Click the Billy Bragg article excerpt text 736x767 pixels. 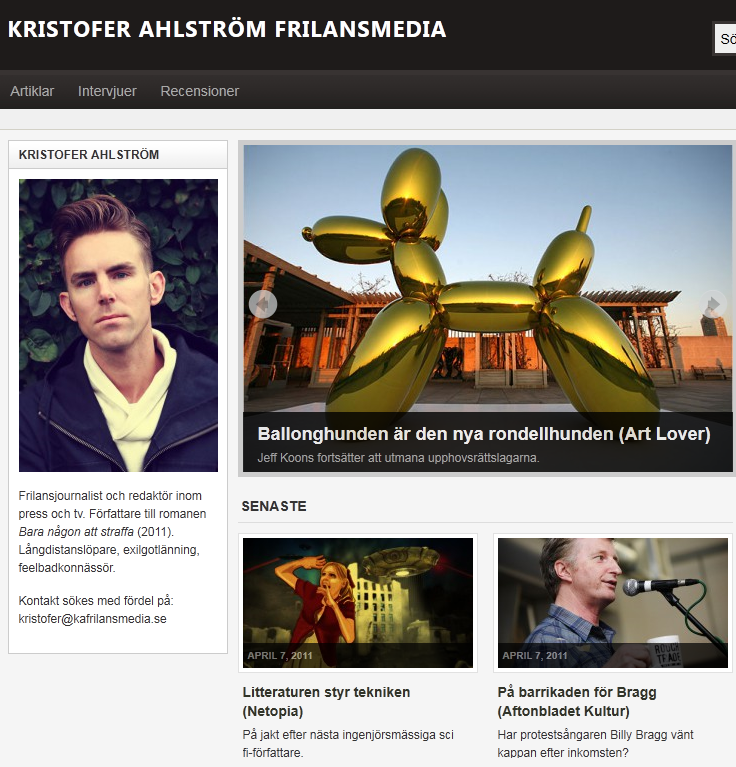tap(595, 744)
